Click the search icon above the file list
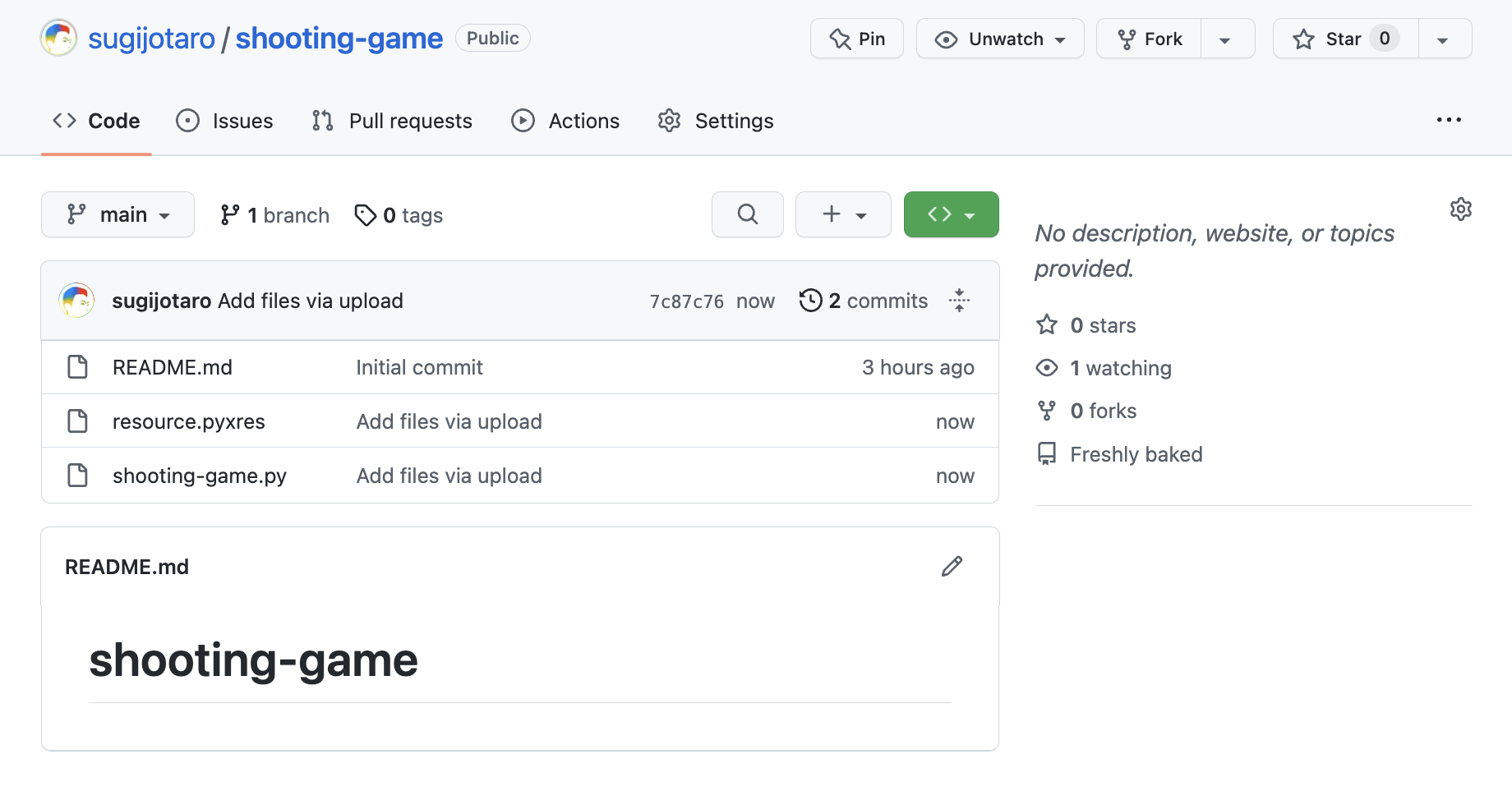 [747, 214]
